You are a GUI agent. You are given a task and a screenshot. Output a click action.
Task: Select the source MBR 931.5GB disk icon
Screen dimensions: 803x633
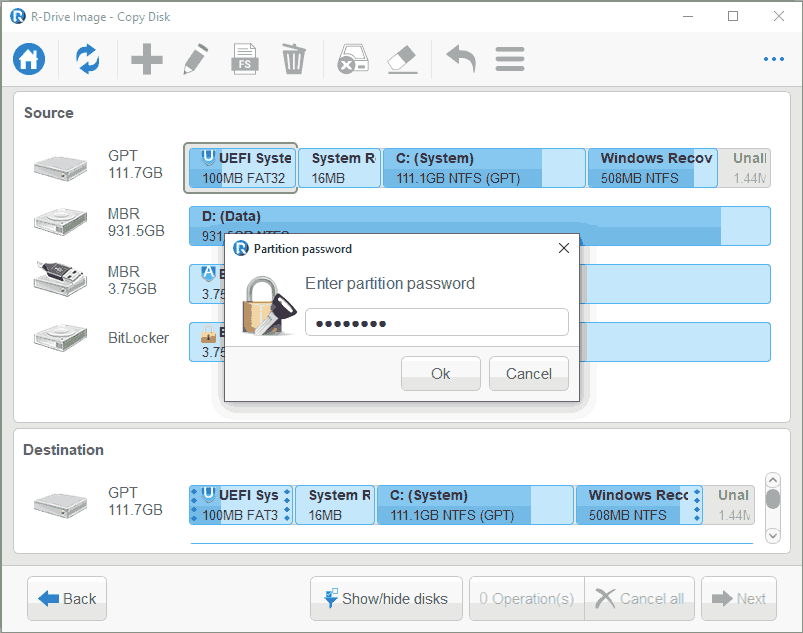[x=60, y=221]
